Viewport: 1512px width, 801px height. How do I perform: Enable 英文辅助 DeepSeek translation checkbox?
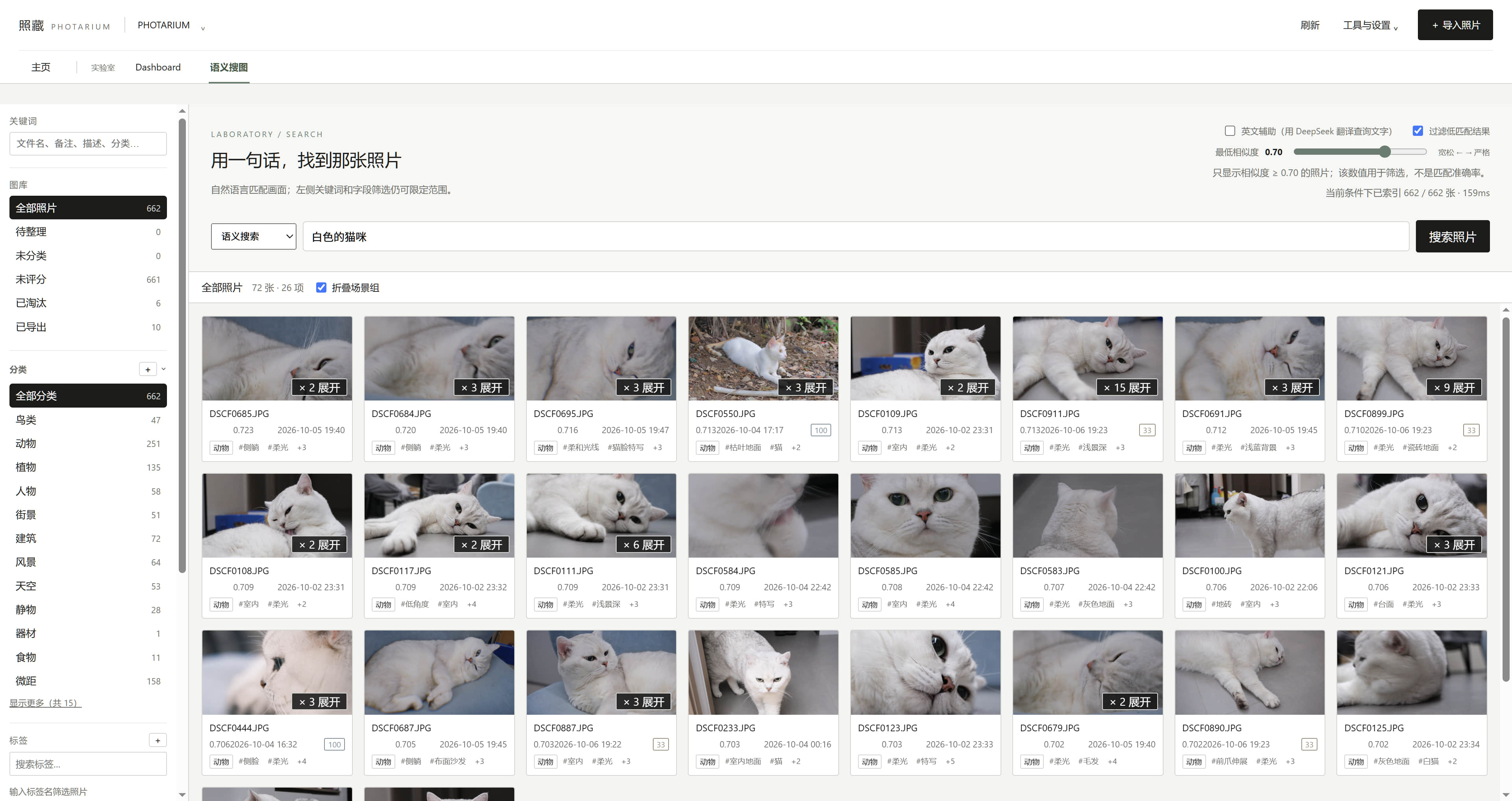coord(1230,131)
